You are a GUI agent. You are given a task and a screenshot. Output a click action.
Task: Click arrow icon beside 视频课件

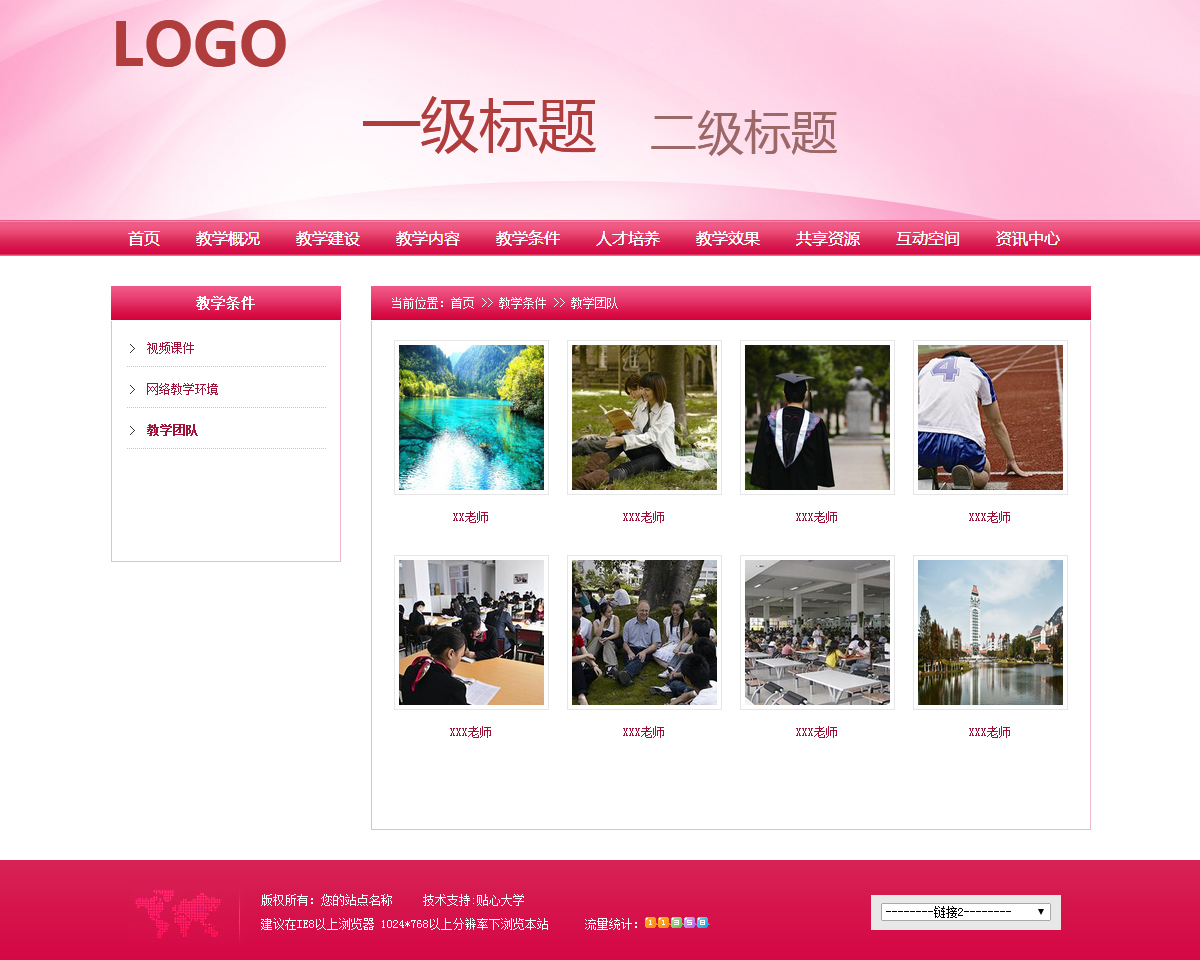(132, 348)
